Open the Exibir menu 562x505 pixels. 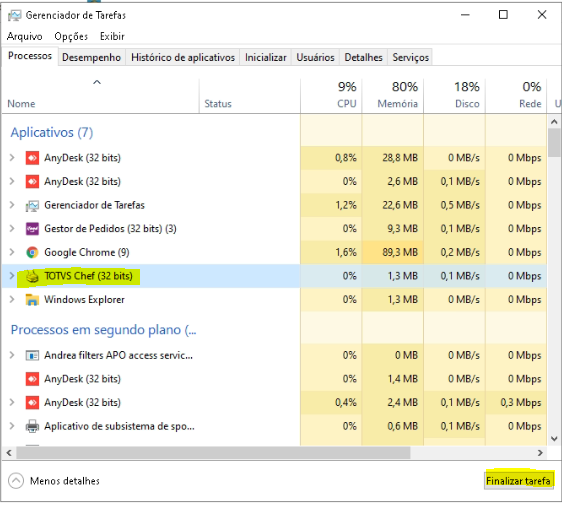point(112,36)
